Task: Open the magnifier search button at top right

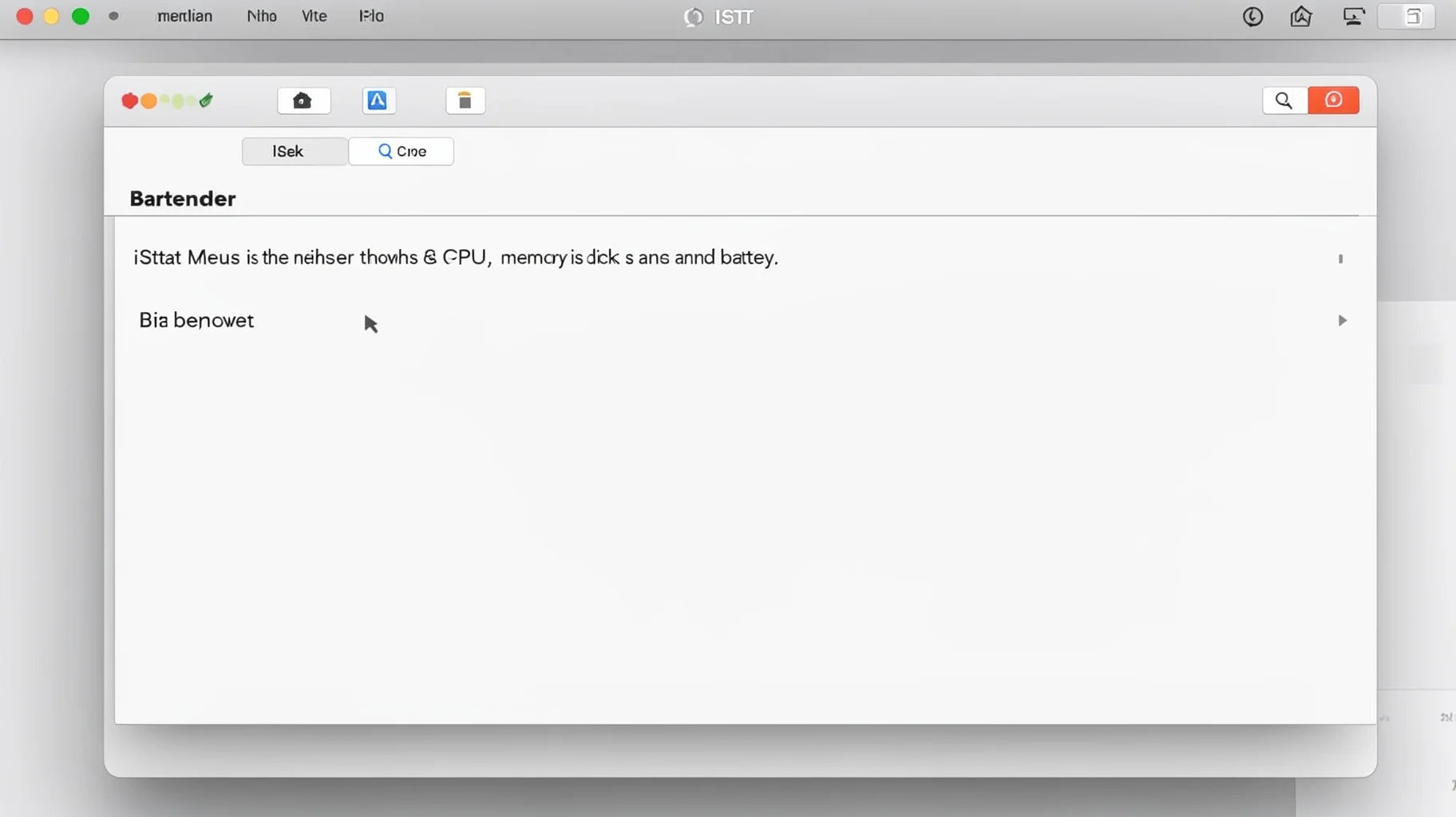Action: click(1284, 101)
